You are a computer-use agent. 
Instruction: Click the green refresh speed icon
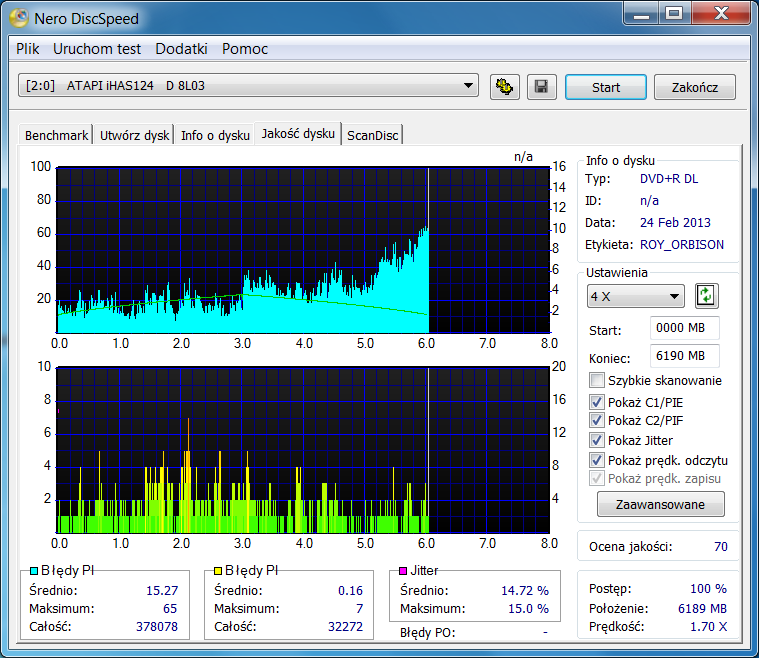(x=706, y=296)
